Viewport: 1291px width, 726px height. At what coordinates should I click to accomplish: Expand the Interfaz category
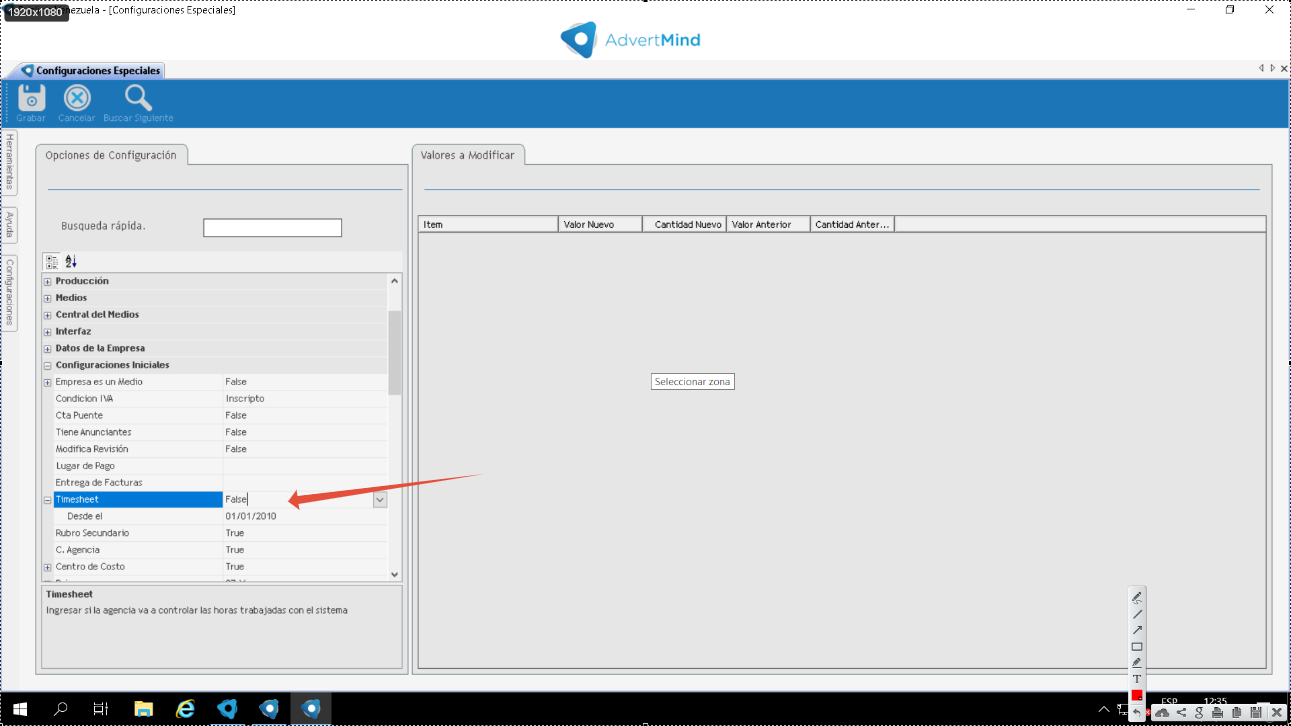[47, 332]
